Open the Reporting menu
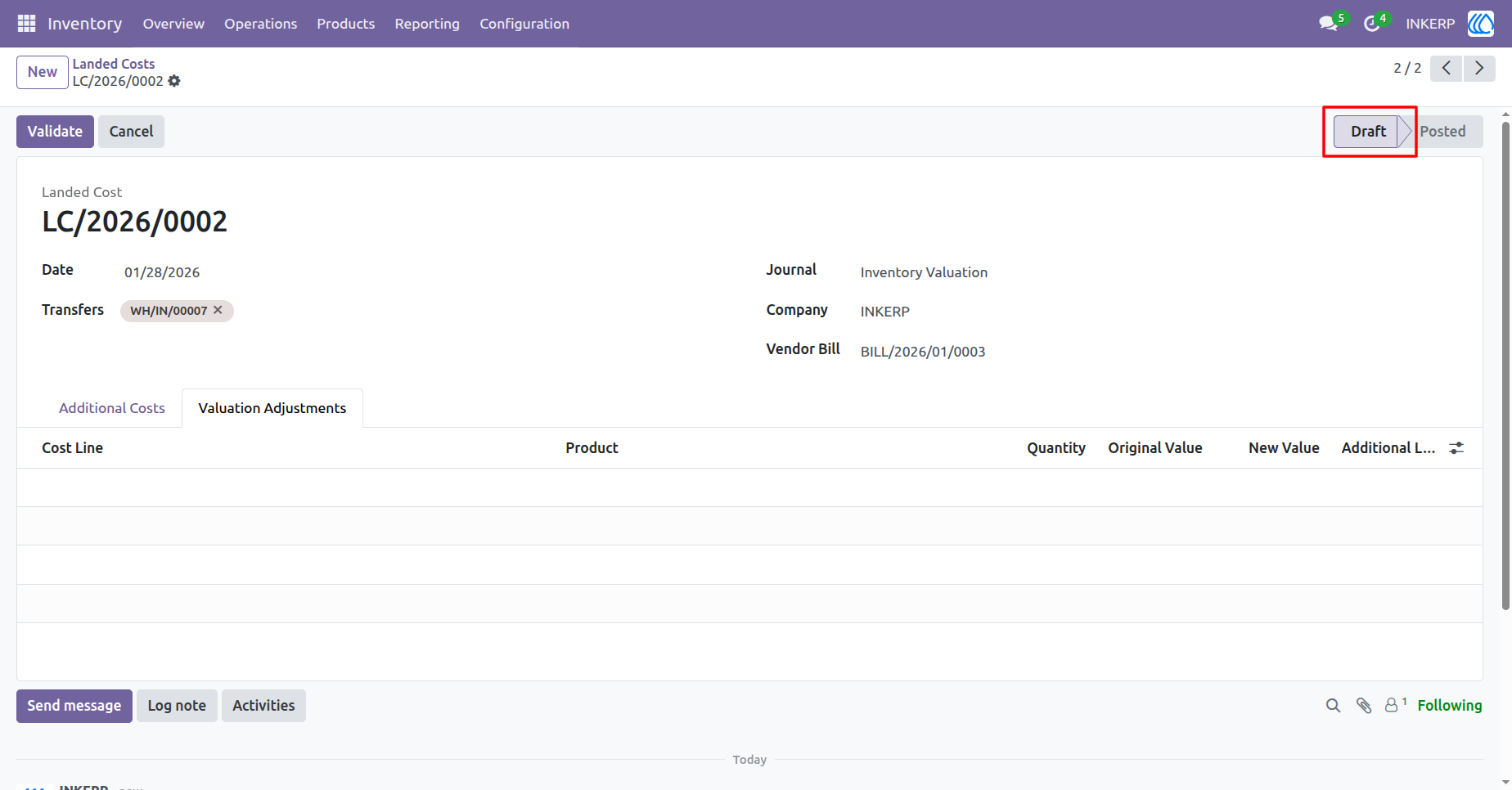Screen dimensions: 1512x790 427,24
